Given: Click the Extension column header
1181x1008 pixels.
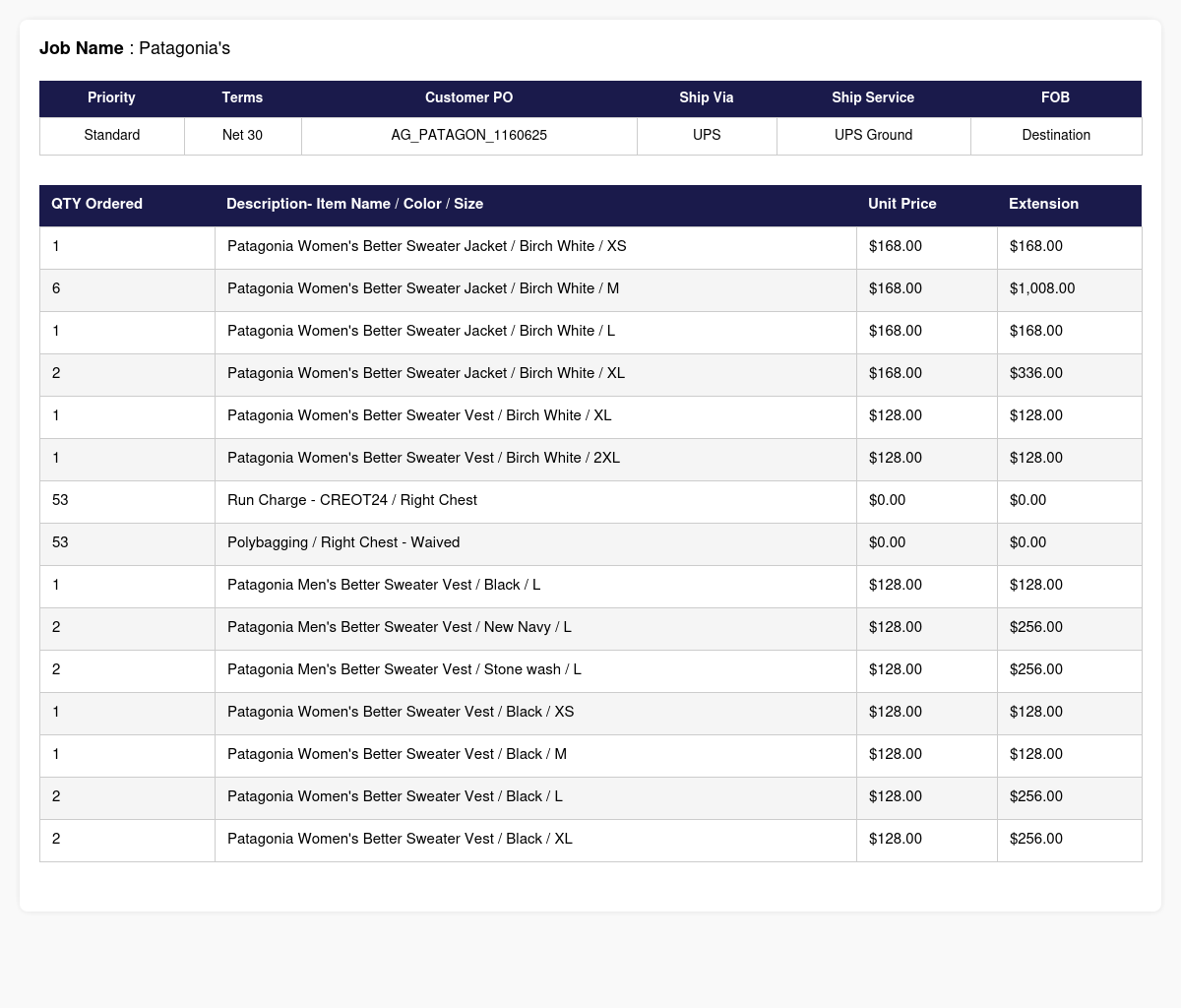Looking at the screenshot, I should [x=1069, y=205].
